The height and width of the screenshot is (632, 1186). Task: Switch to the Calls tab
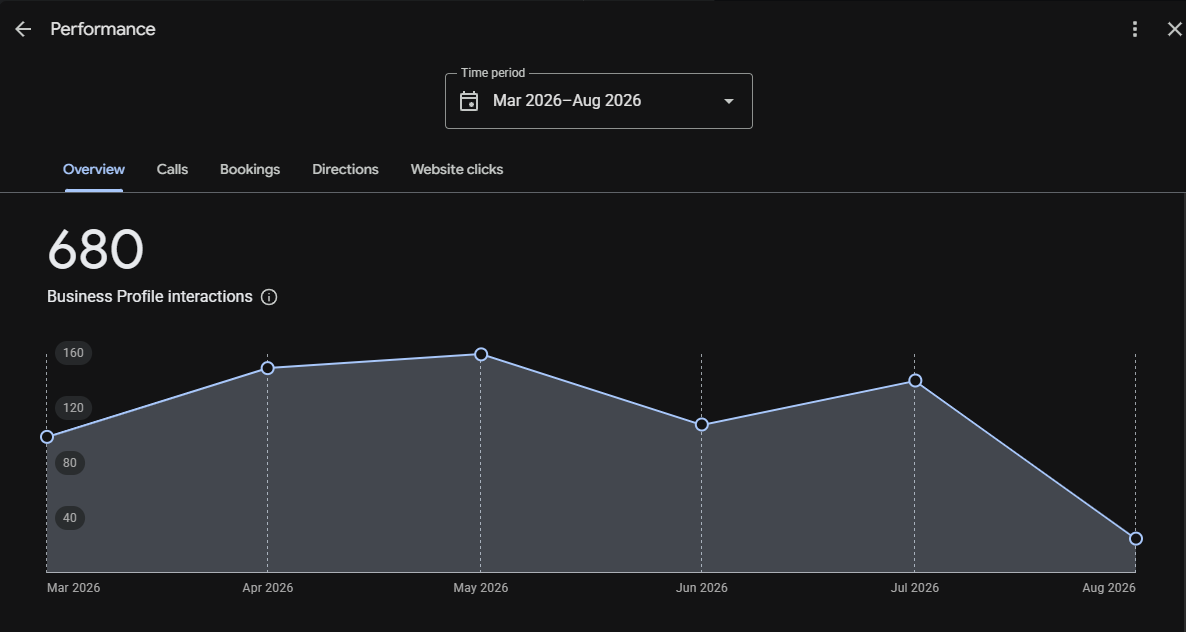coord(172,169)
